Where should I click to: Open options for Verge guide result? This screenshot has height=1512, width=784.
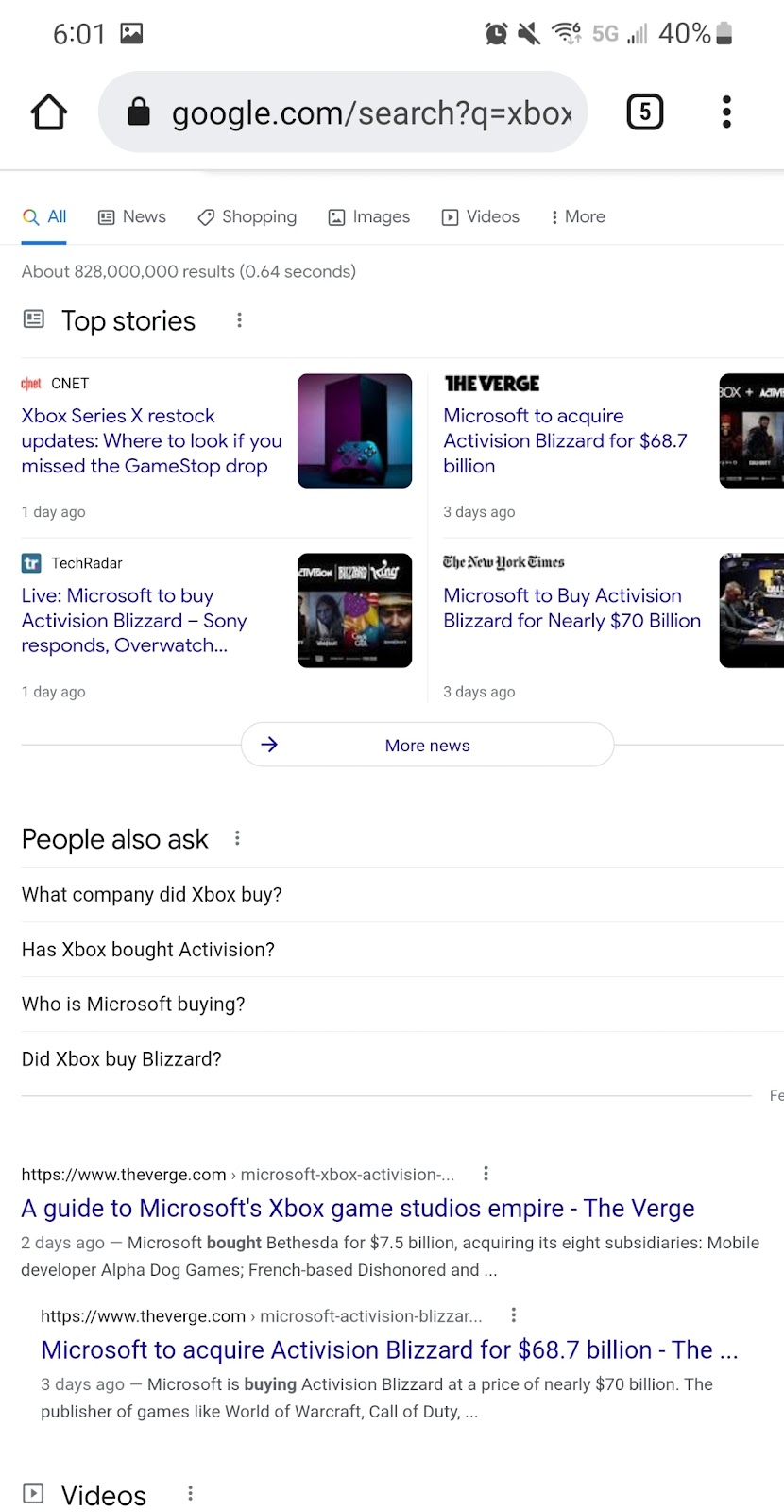click(x=486, y=1174)
